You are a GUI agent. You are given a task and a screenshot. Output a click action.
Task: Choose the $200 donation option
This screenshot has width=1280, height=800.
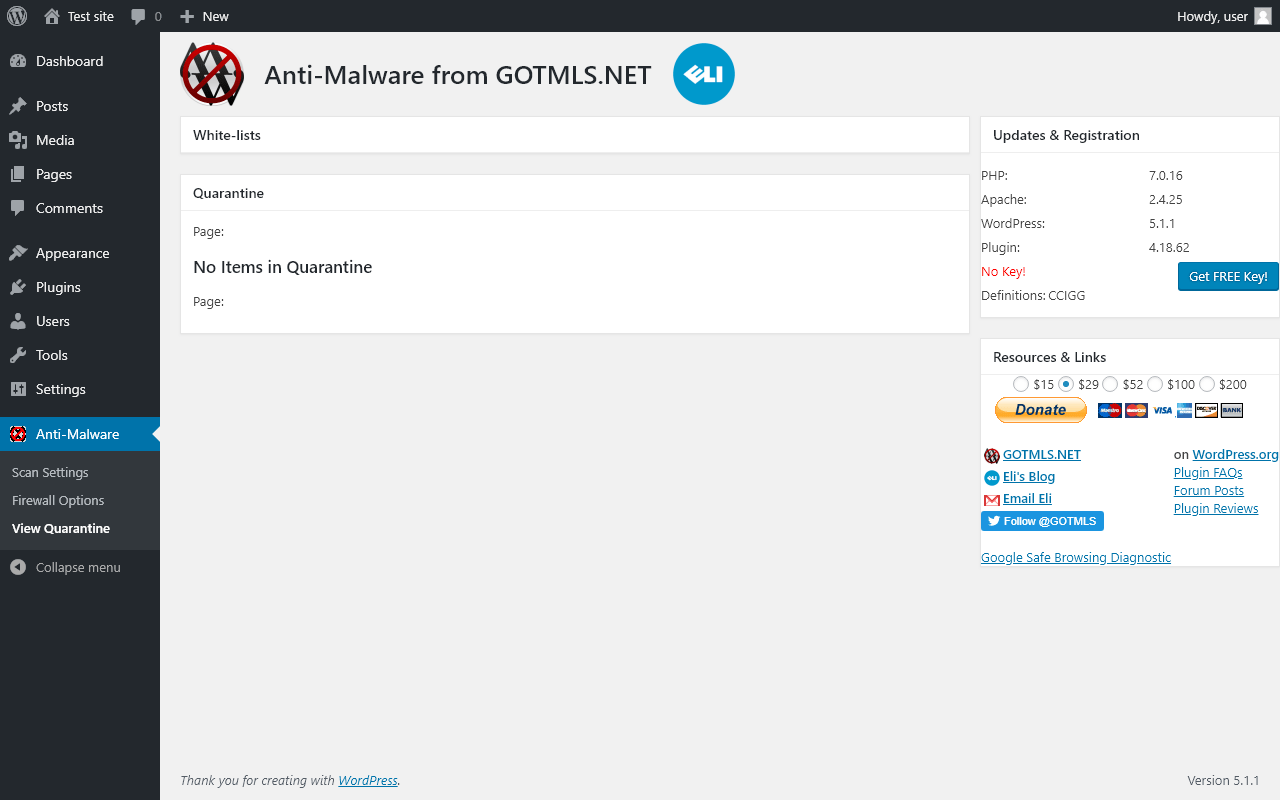click(x=1207, y=384)
